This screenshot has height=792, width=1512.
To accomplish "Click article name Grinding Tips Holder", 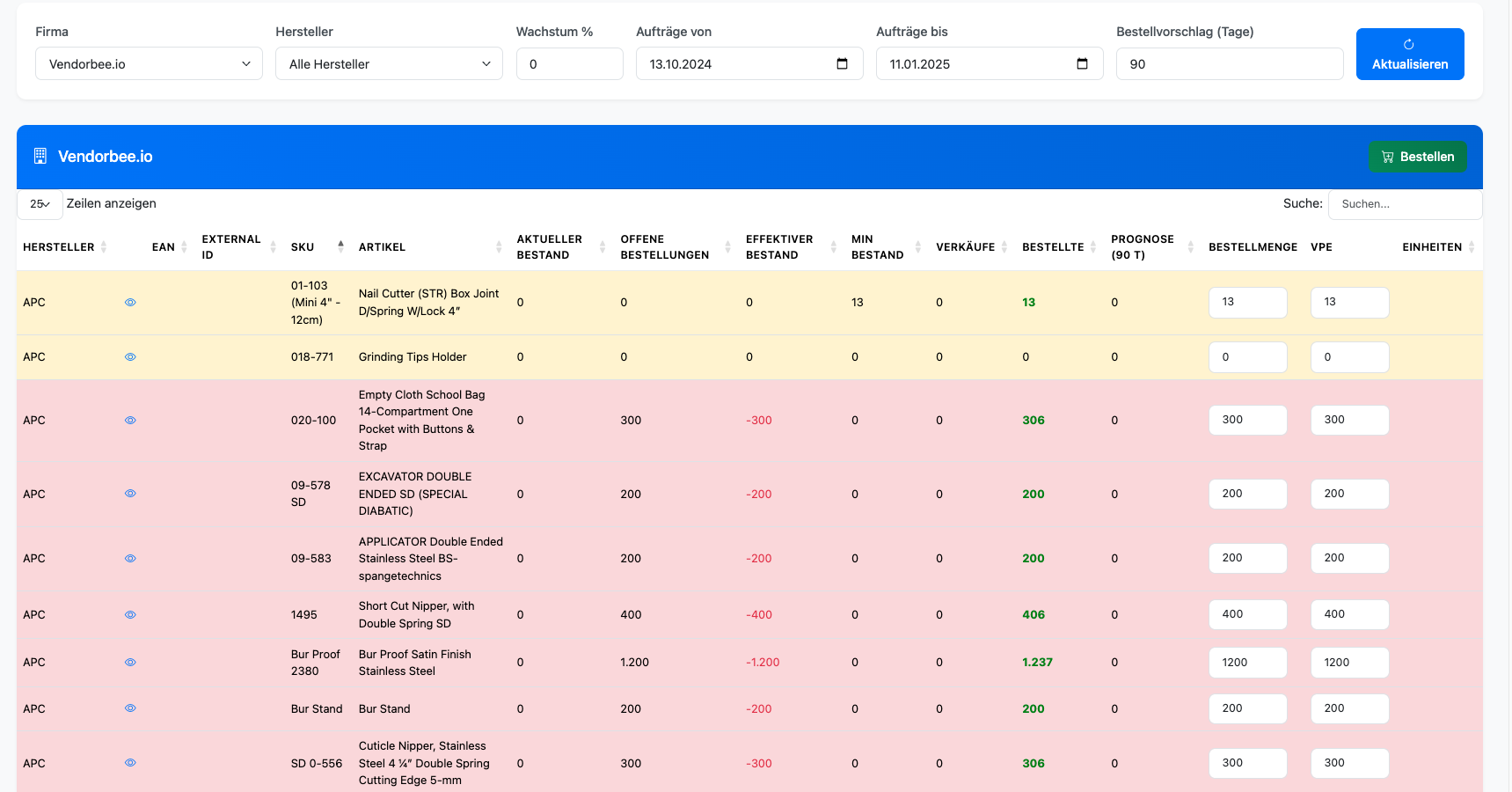I will tap(413, 357).
